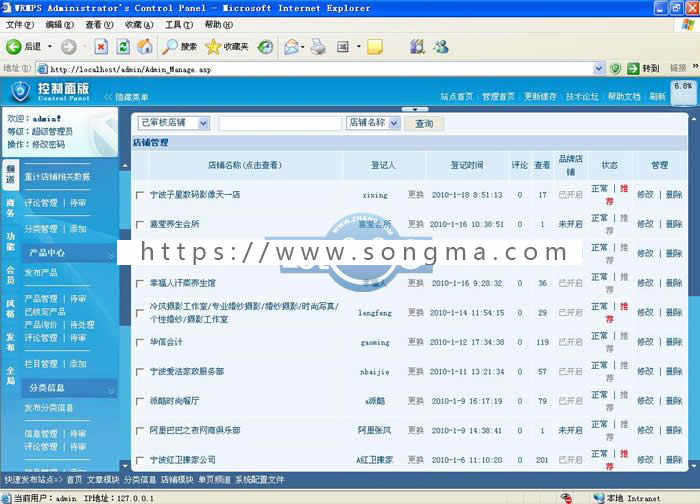This screenshot has height=504, width=700.
Task: Click the Print printer icon
Action: pos(318,46)
